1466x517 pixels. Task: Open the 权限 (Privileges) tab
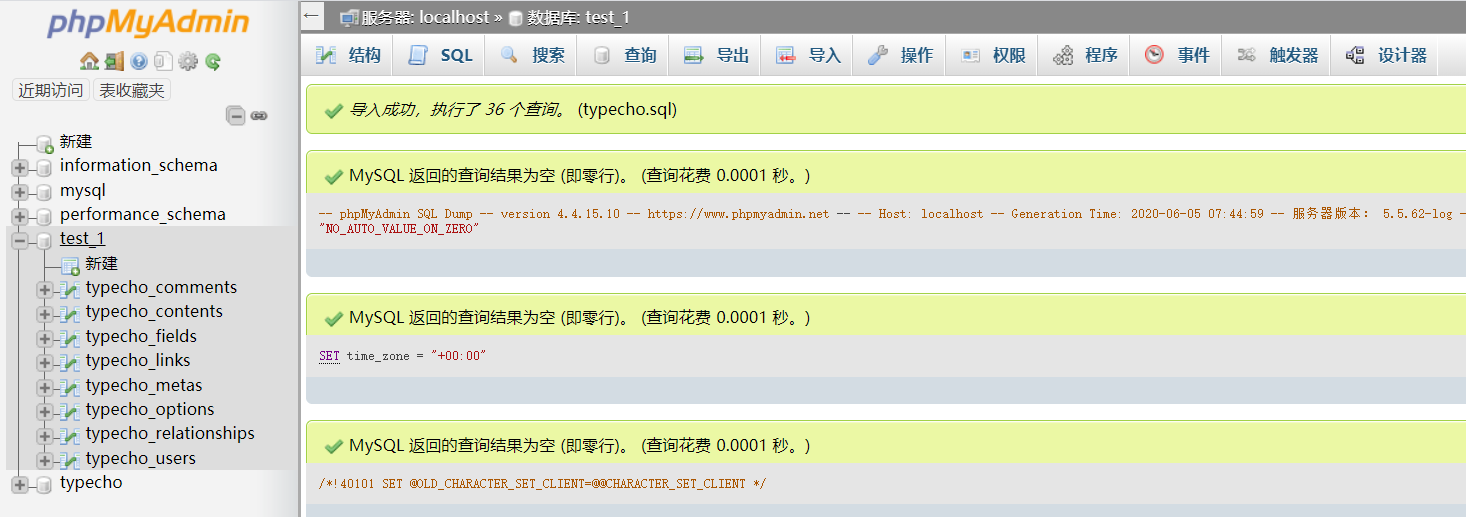pyautogui.click(x=993, y=55)
